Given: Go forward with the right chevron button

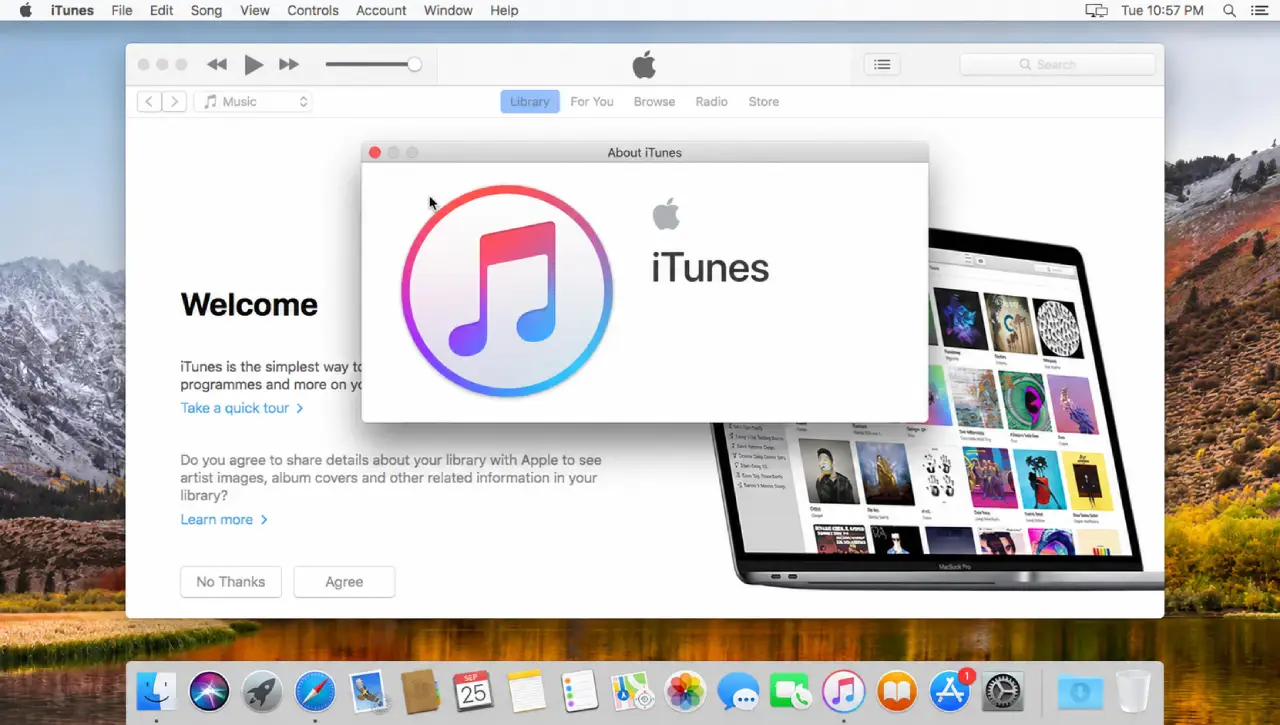Looking at the screenshot, I should (x=175, y=101).
